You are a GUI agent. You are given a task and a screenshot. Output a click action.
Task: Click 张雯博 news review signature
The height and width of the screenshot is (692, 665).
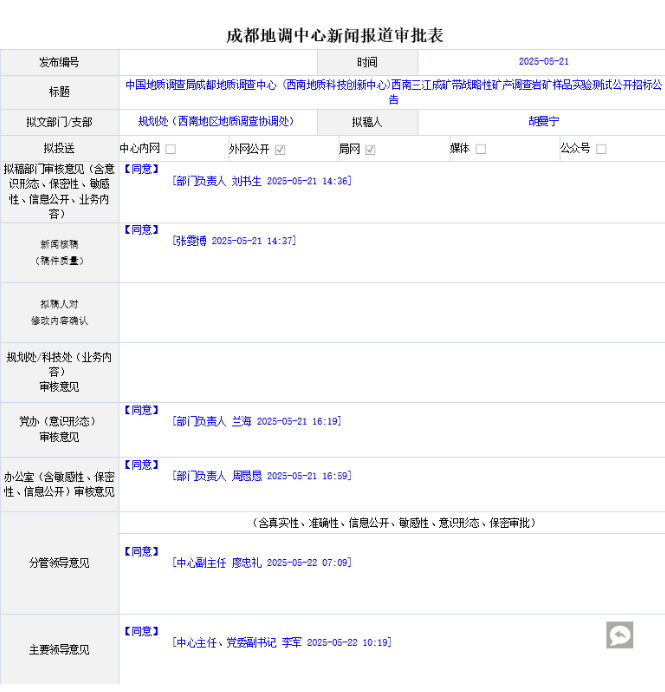[234, 241]
